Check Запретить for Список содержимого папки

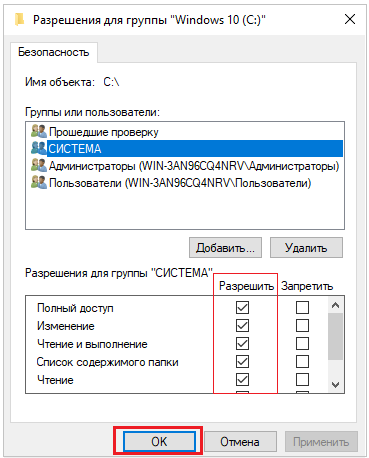tap(302, 361)
